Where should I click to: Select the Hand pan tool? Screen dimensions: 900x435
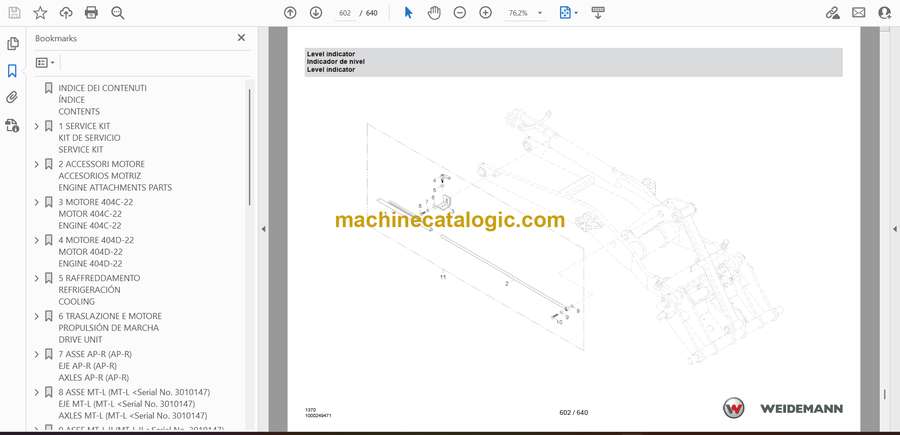[x=435, y=13]
